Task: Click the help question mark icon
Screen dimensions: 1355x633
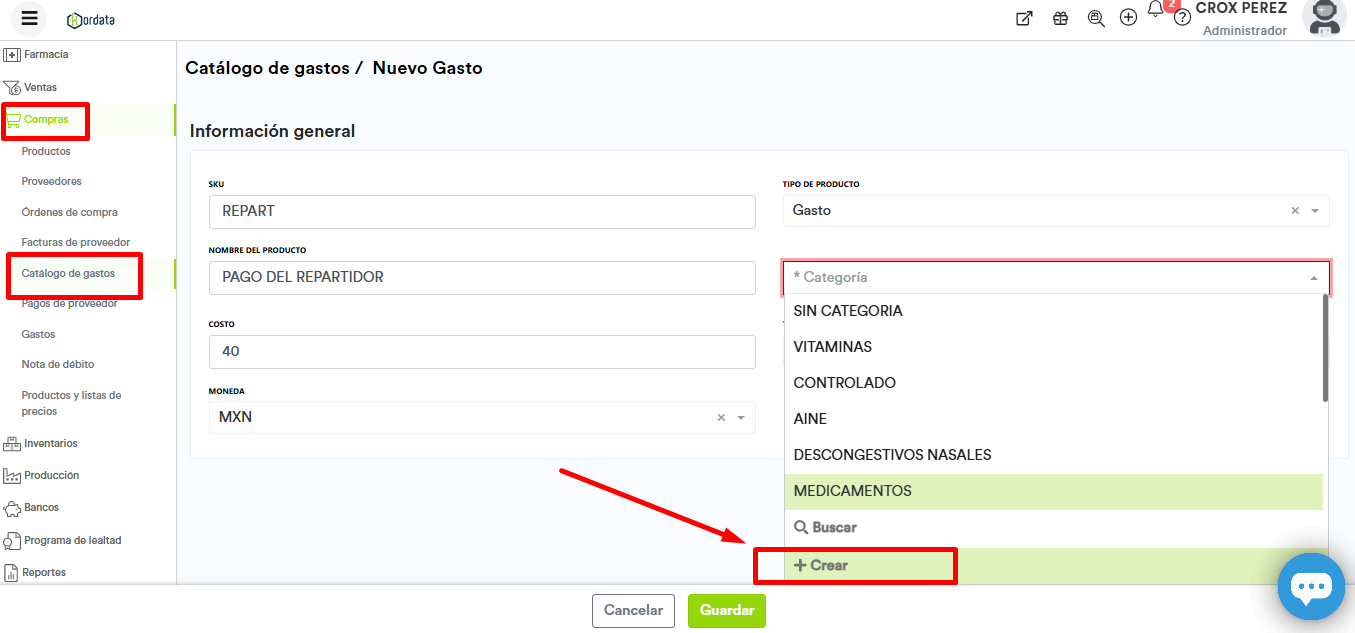Action: (x=1181, y=18)
